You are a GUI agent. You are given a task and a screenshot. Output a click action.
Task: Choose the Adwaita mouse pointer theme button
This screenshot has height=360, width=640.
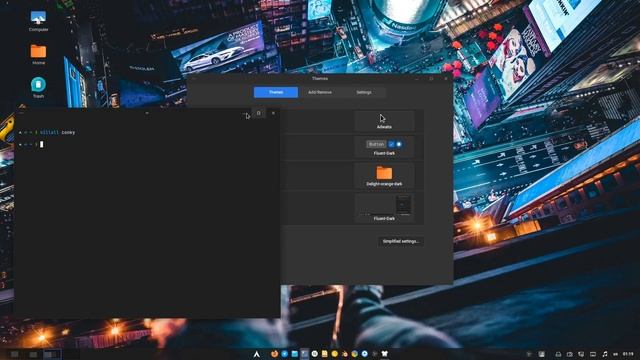click(384, 121)
